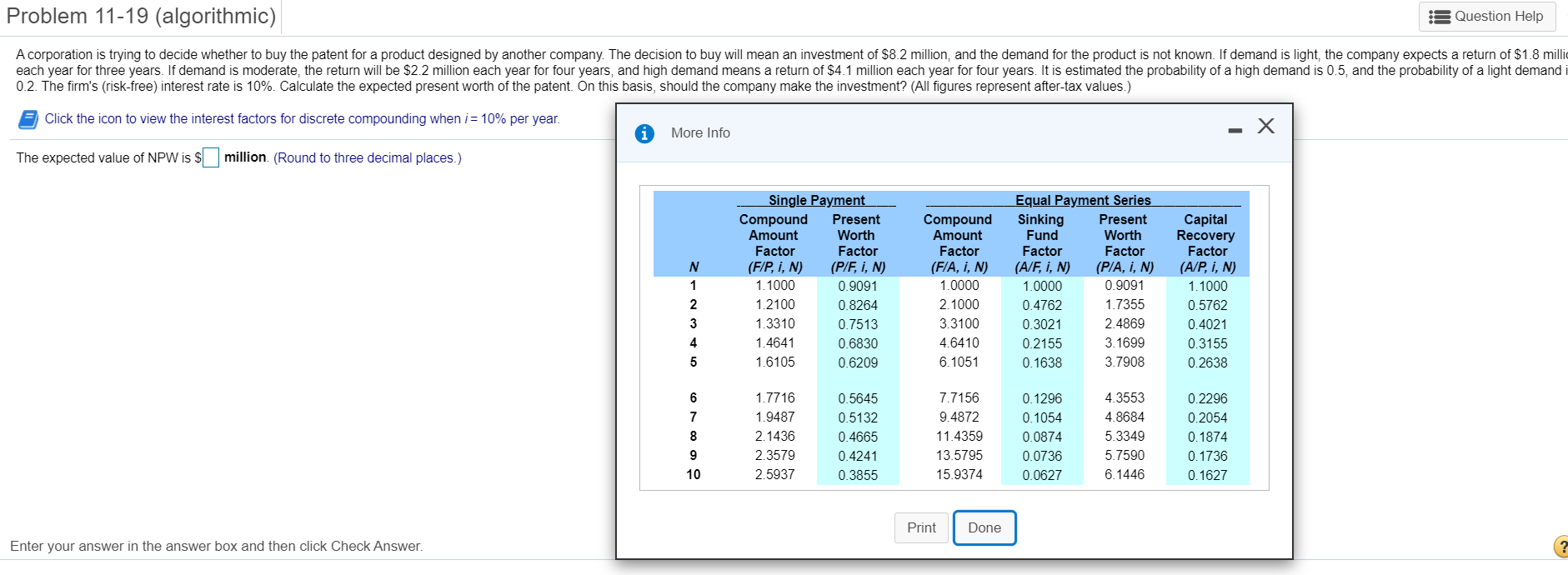Click the Print button
The height and width of the screenshot is (575, 1568).
click(x=920, y=527)
